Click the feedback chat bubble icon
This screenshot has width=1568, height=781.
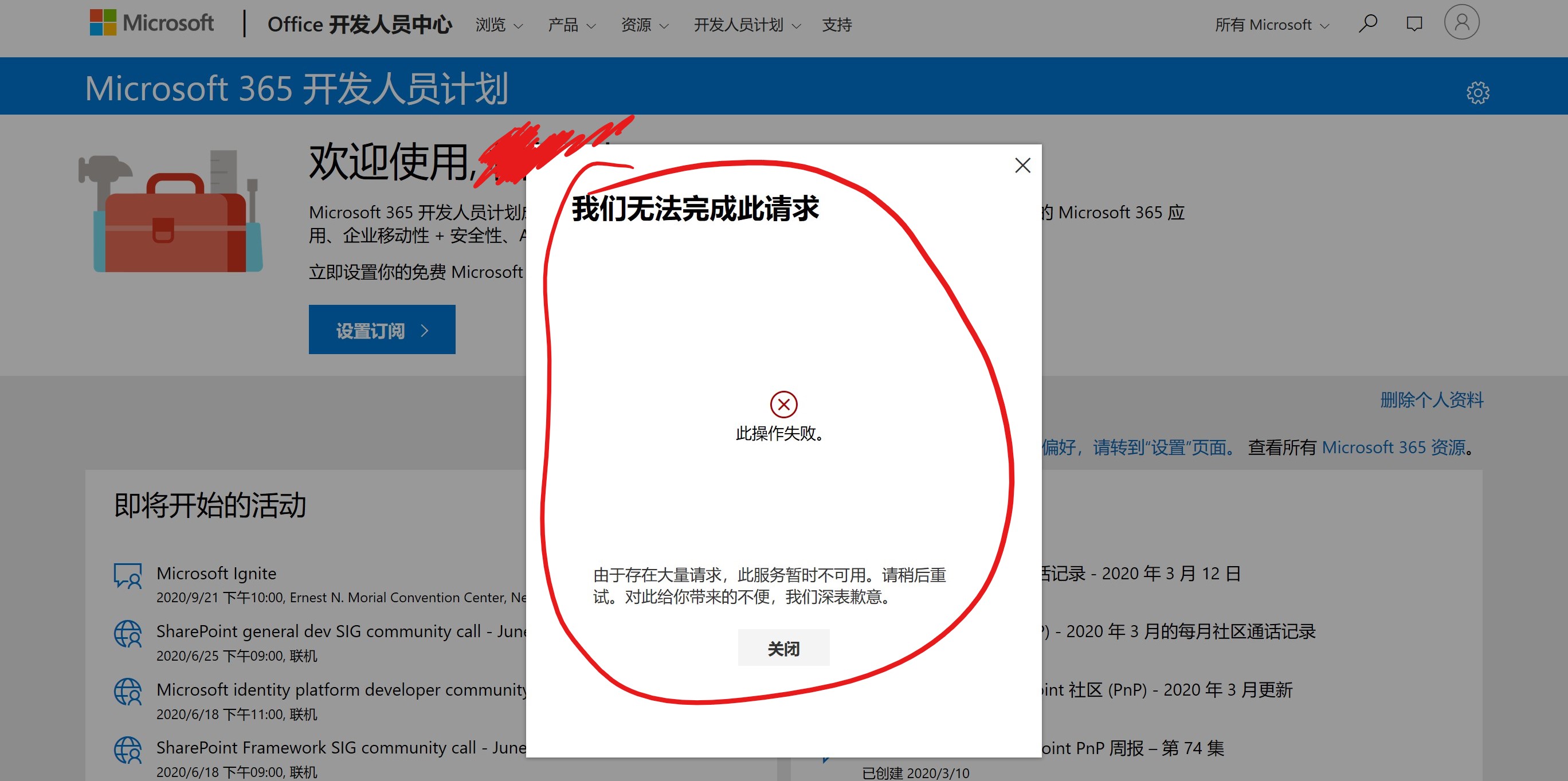pyautogui.click(x=1414, y=23)
